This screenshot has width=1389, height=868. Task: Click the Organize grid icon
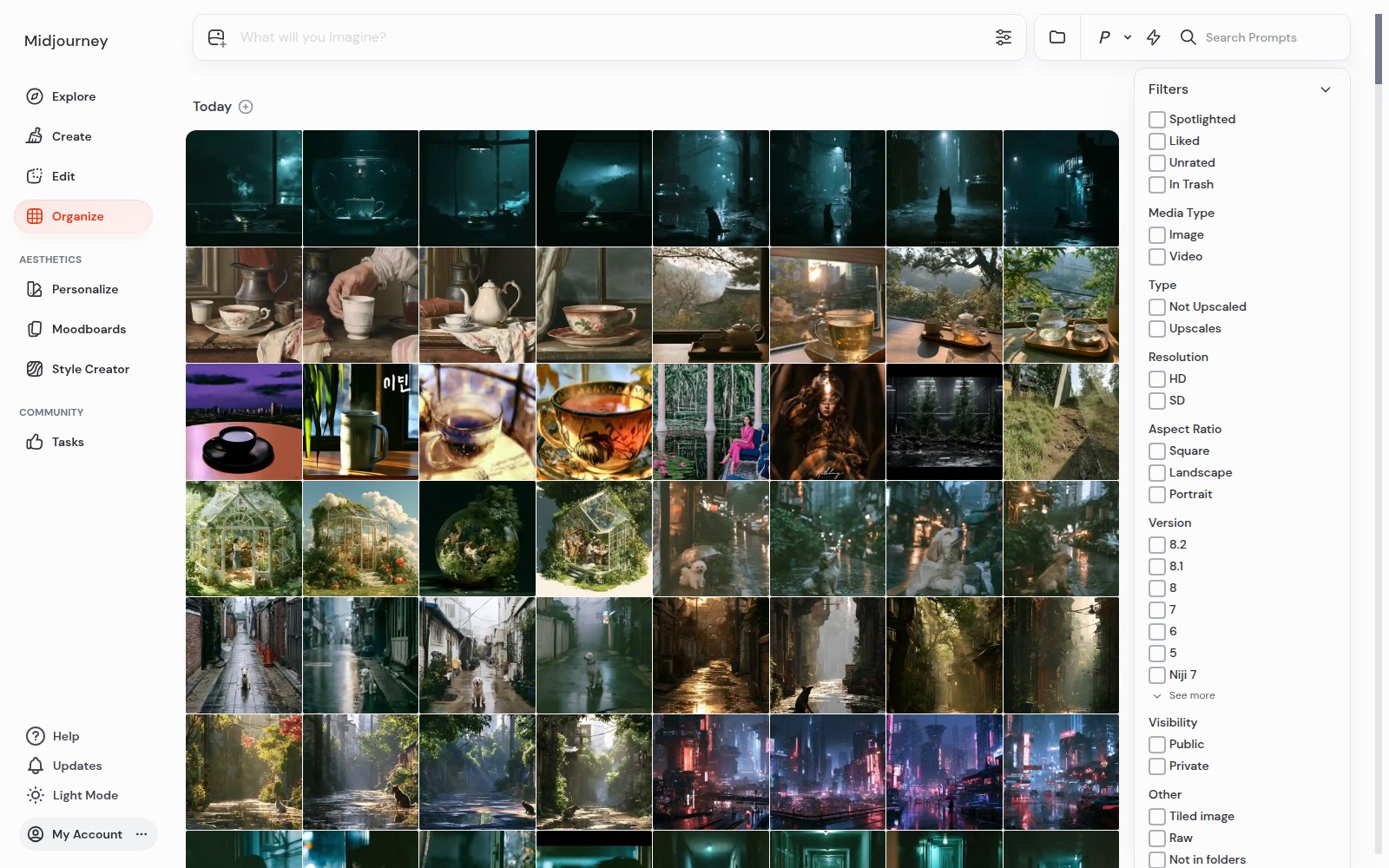click(x=35, y=216)
